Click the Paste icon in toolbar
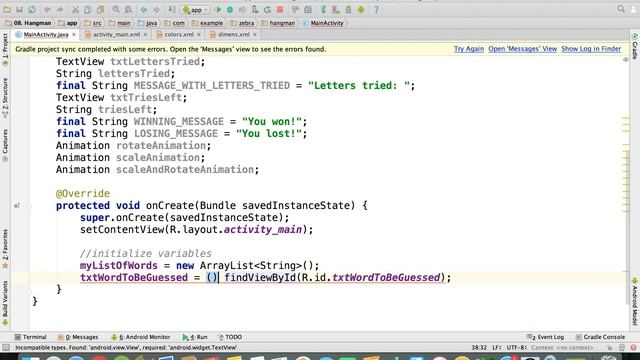 (x=100, y=9)
